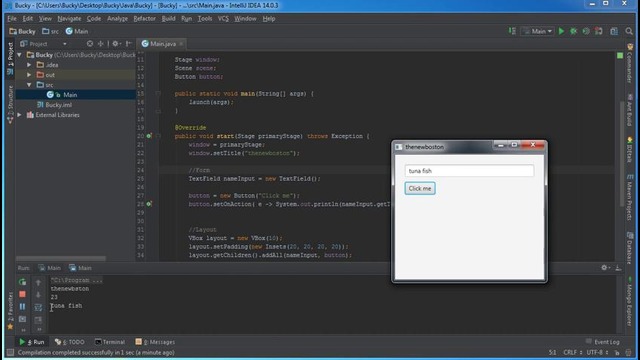Start debugging with the bug icon

(573, 31)
